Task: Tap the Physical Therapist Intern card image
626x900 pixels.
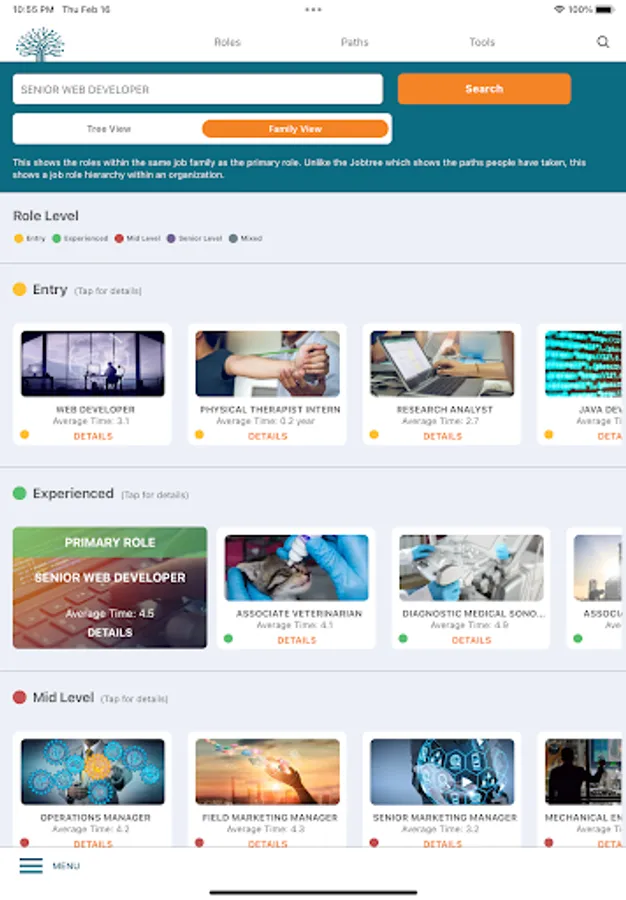Action: pos(267,363)
